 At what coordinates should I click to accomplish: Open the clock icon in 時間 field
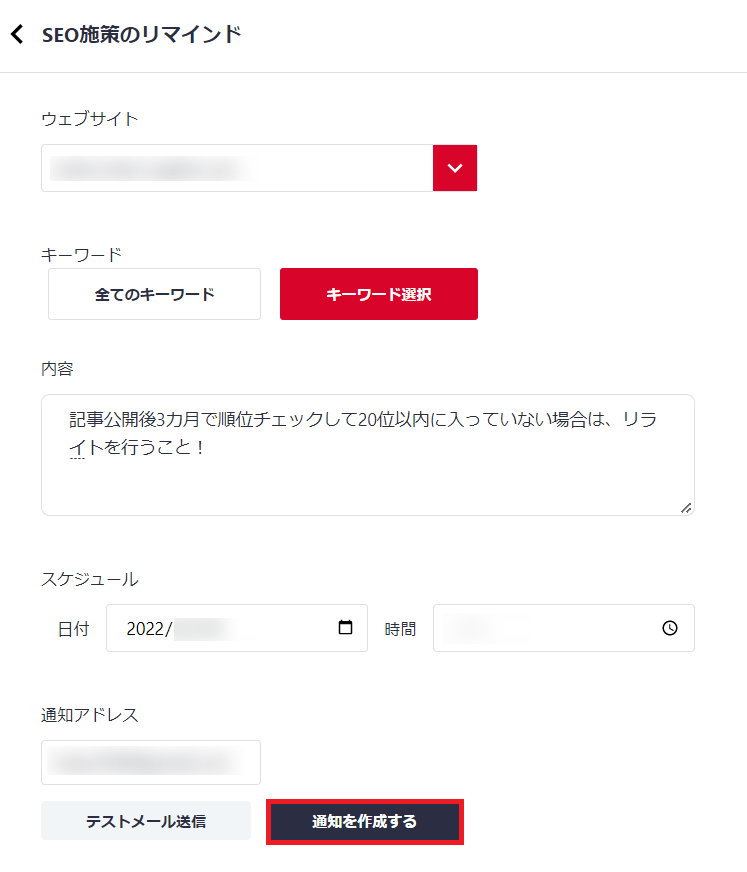670,628
